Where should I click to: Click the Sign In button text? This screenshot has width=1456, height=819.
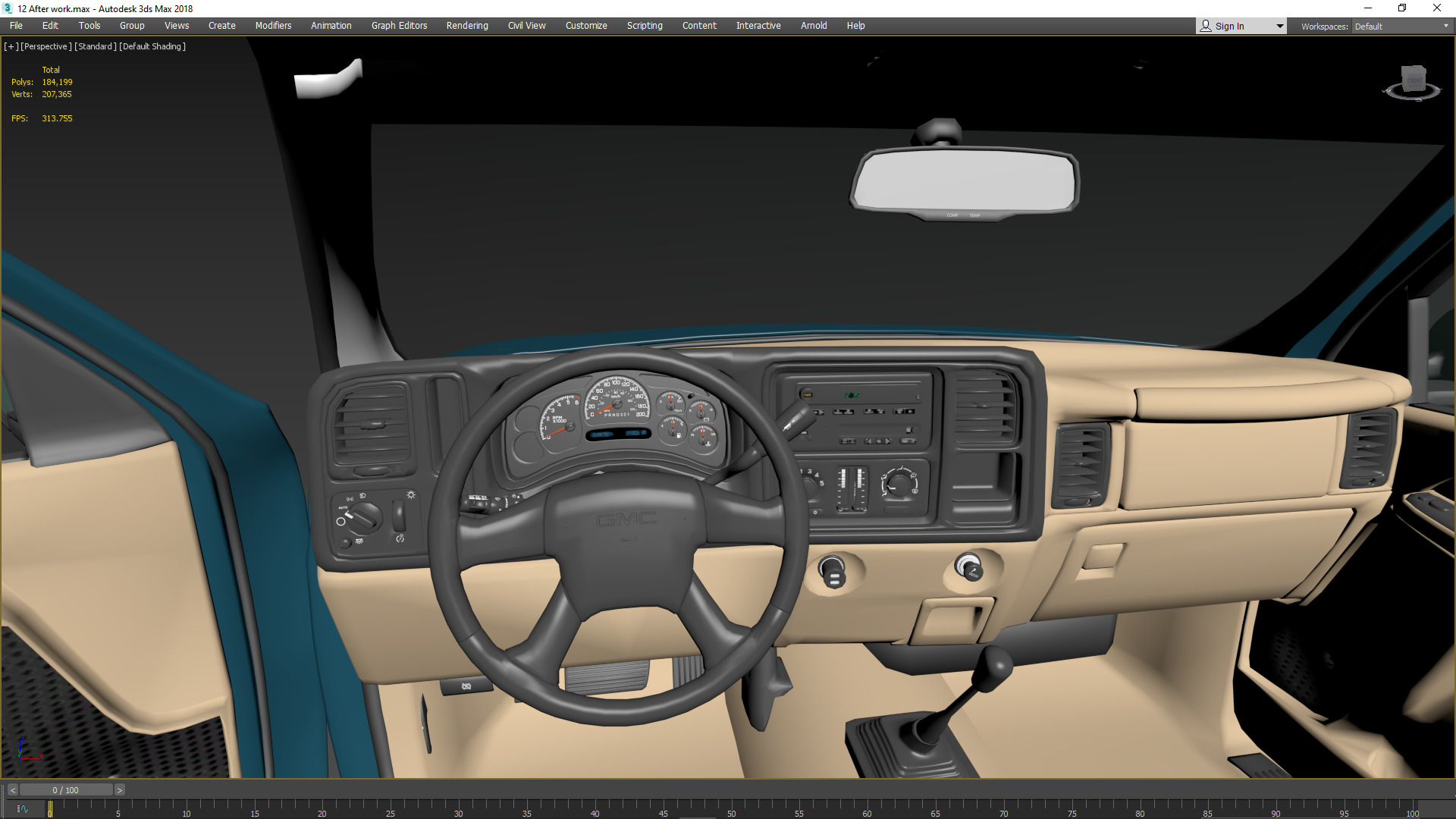coord(1229,26)
